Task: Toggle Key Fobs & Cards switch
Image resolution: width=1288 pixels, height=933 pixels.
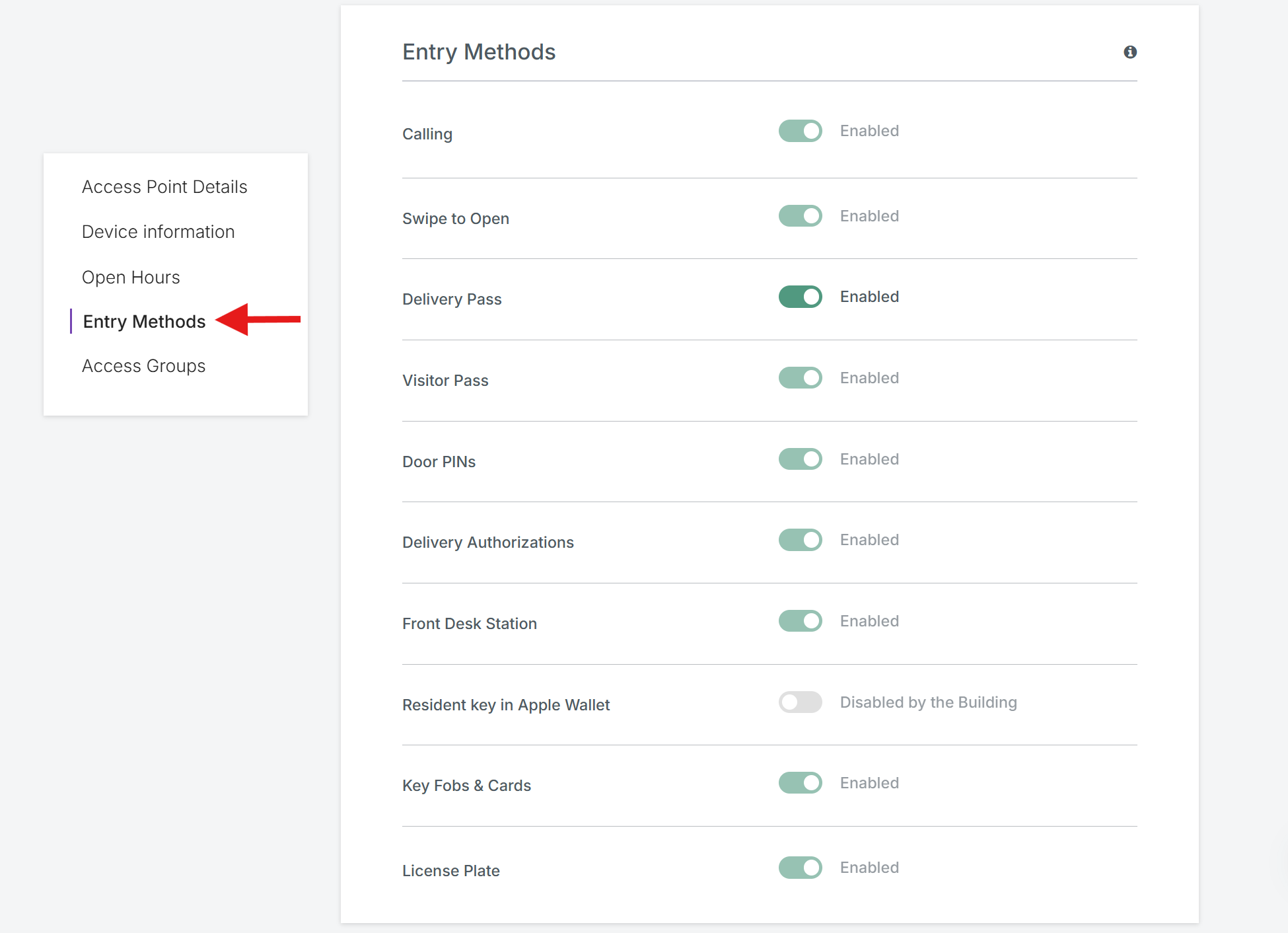Action: (x=800, y=783)
